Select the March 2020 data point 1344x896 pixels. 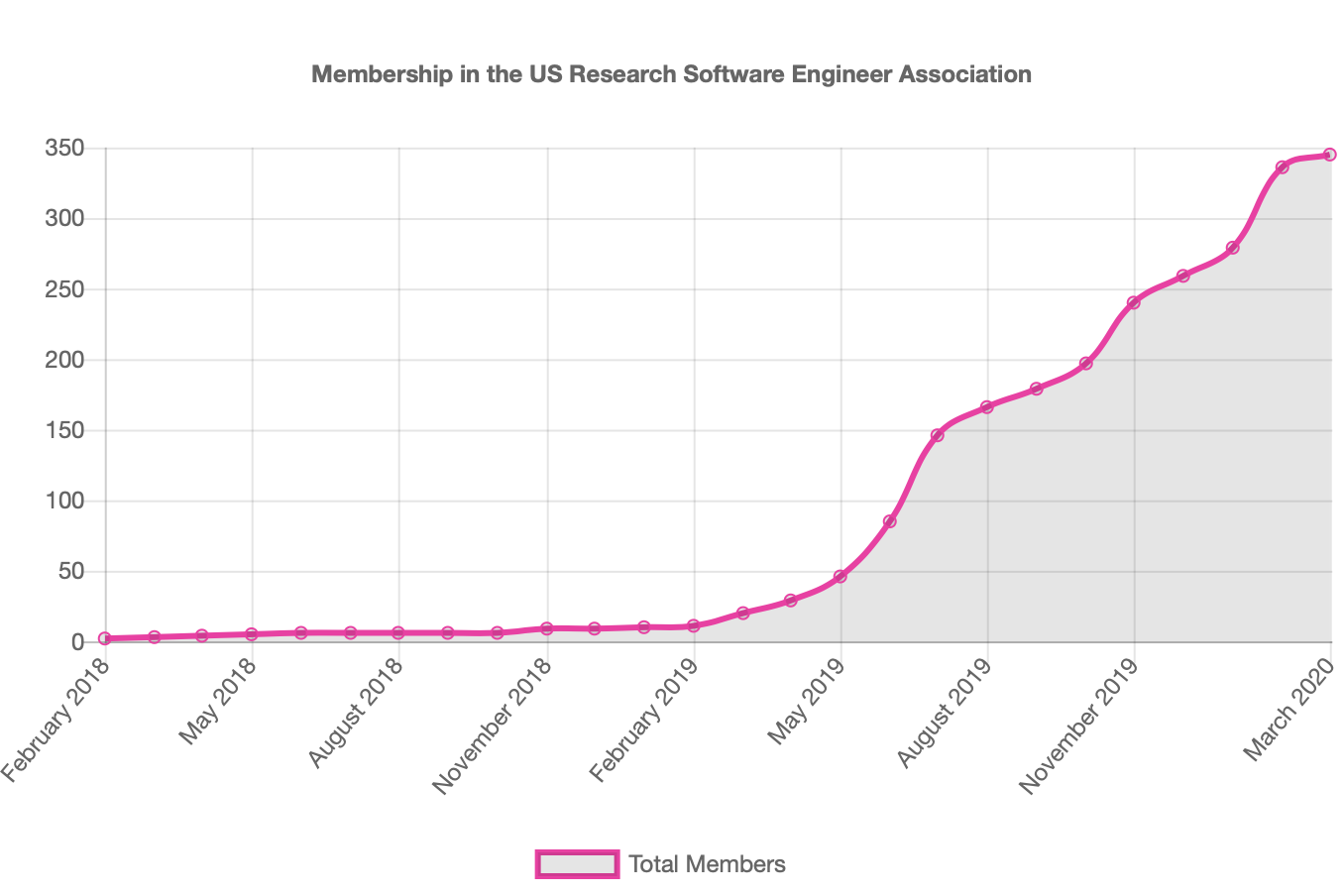(x=1330, y=155)
